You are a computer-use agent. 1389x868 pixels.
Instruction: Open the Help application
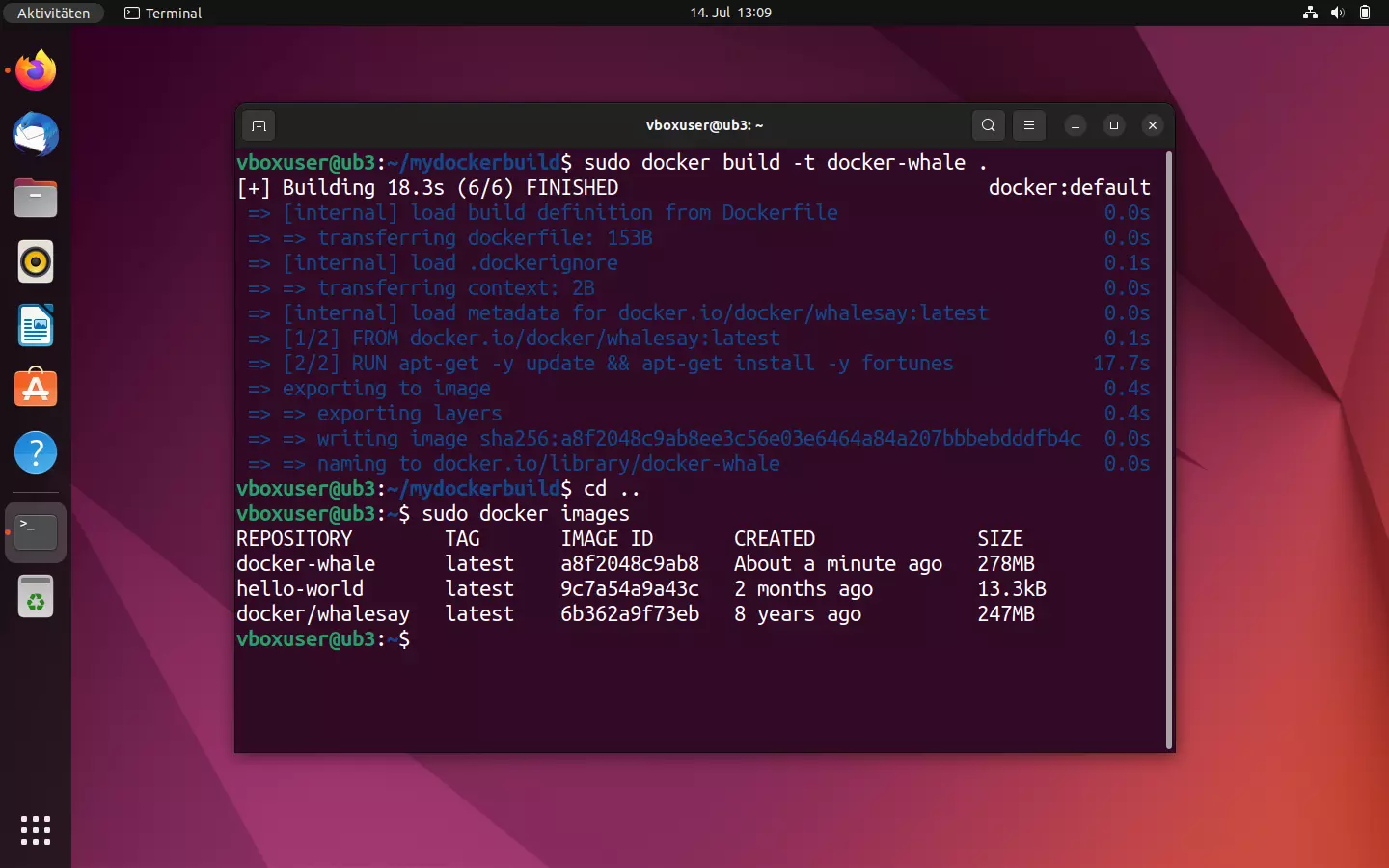tap(35, 452)
